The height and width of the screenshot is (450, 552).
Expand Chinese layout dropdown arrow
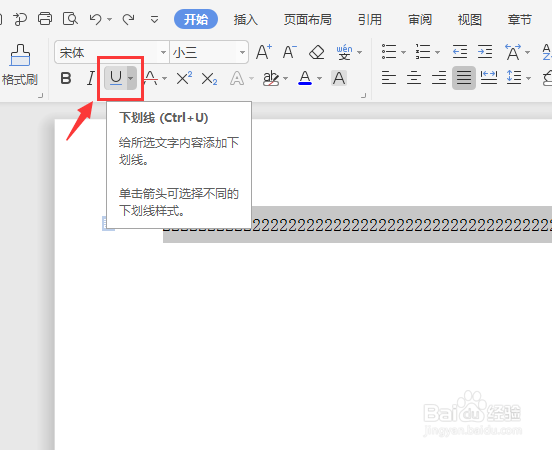[527, 52]
